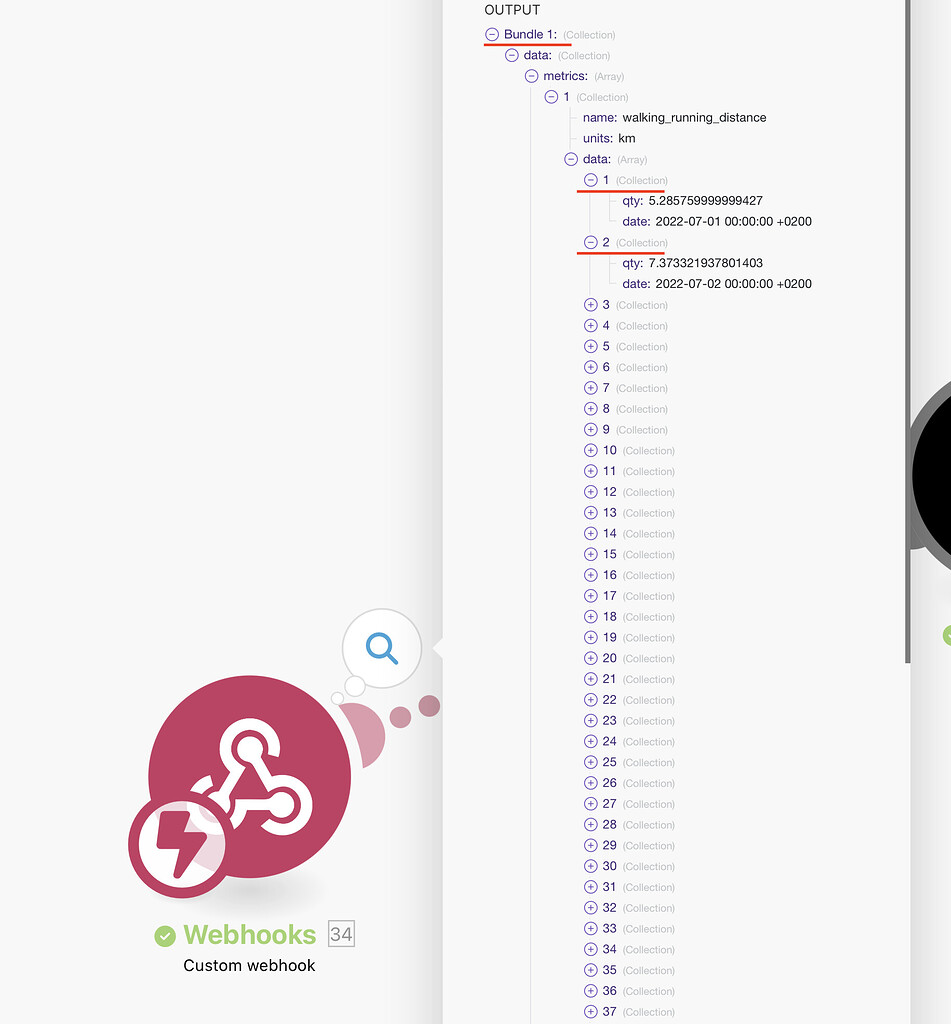
Task: Select the OUTPUT panel header
Action: pos(512,10)
